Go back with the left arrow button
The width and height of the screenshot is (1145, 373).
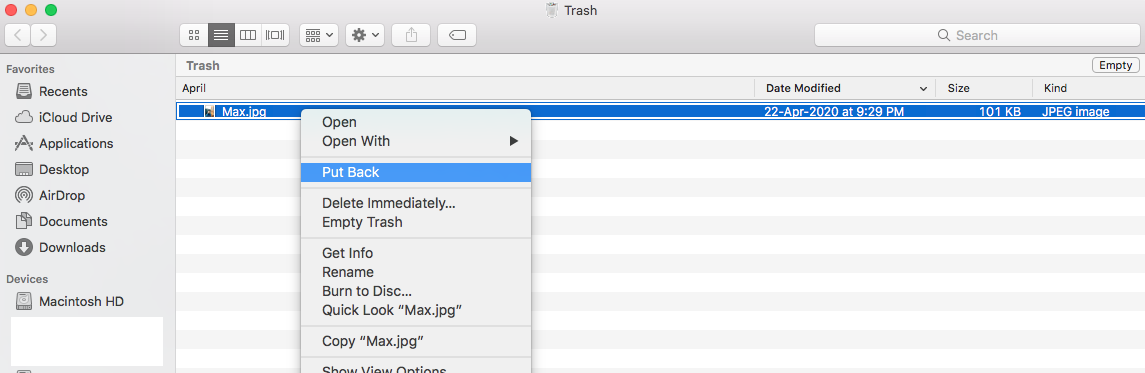tap(18, 35)
